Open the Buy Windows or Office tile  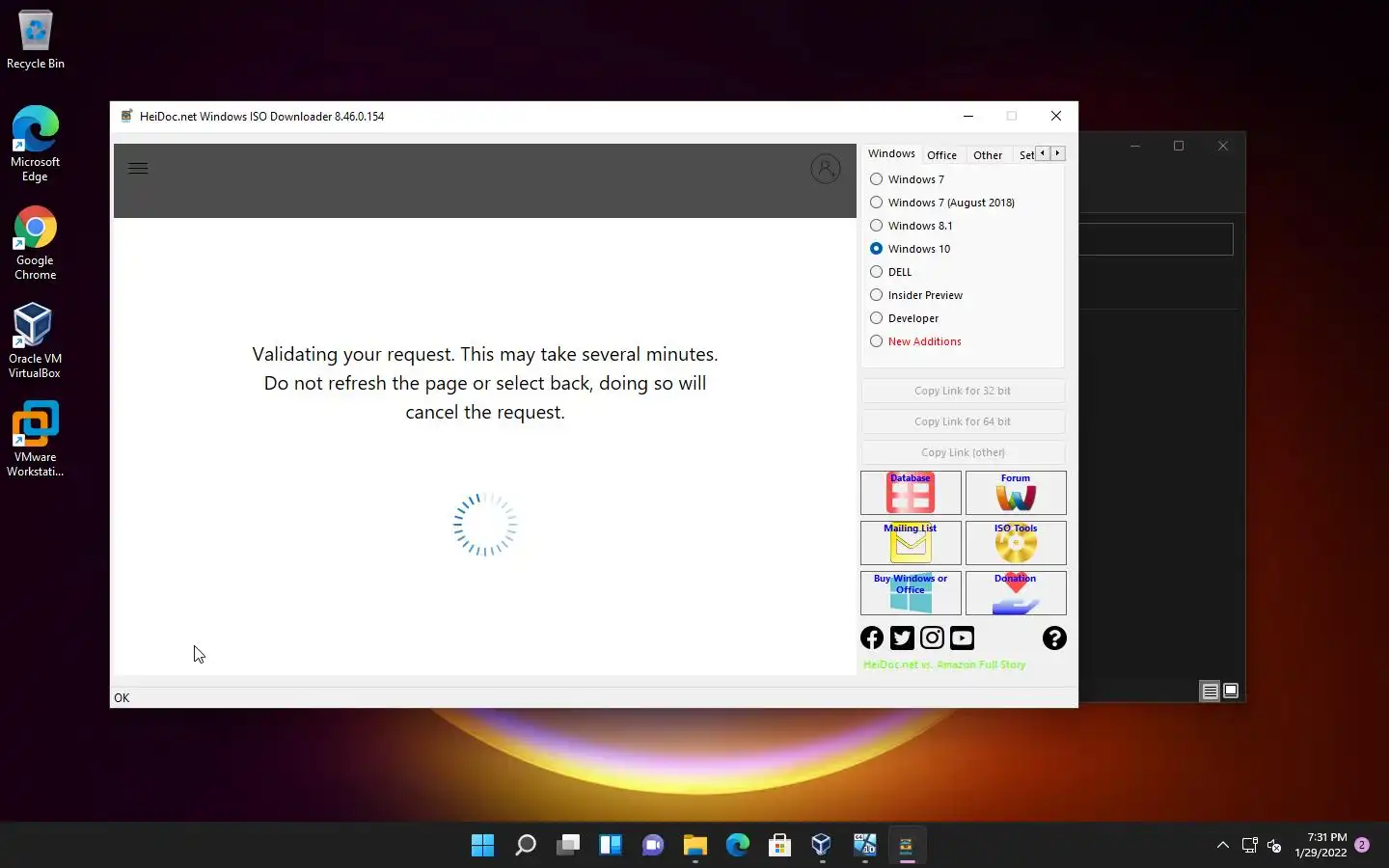point(911,593)
